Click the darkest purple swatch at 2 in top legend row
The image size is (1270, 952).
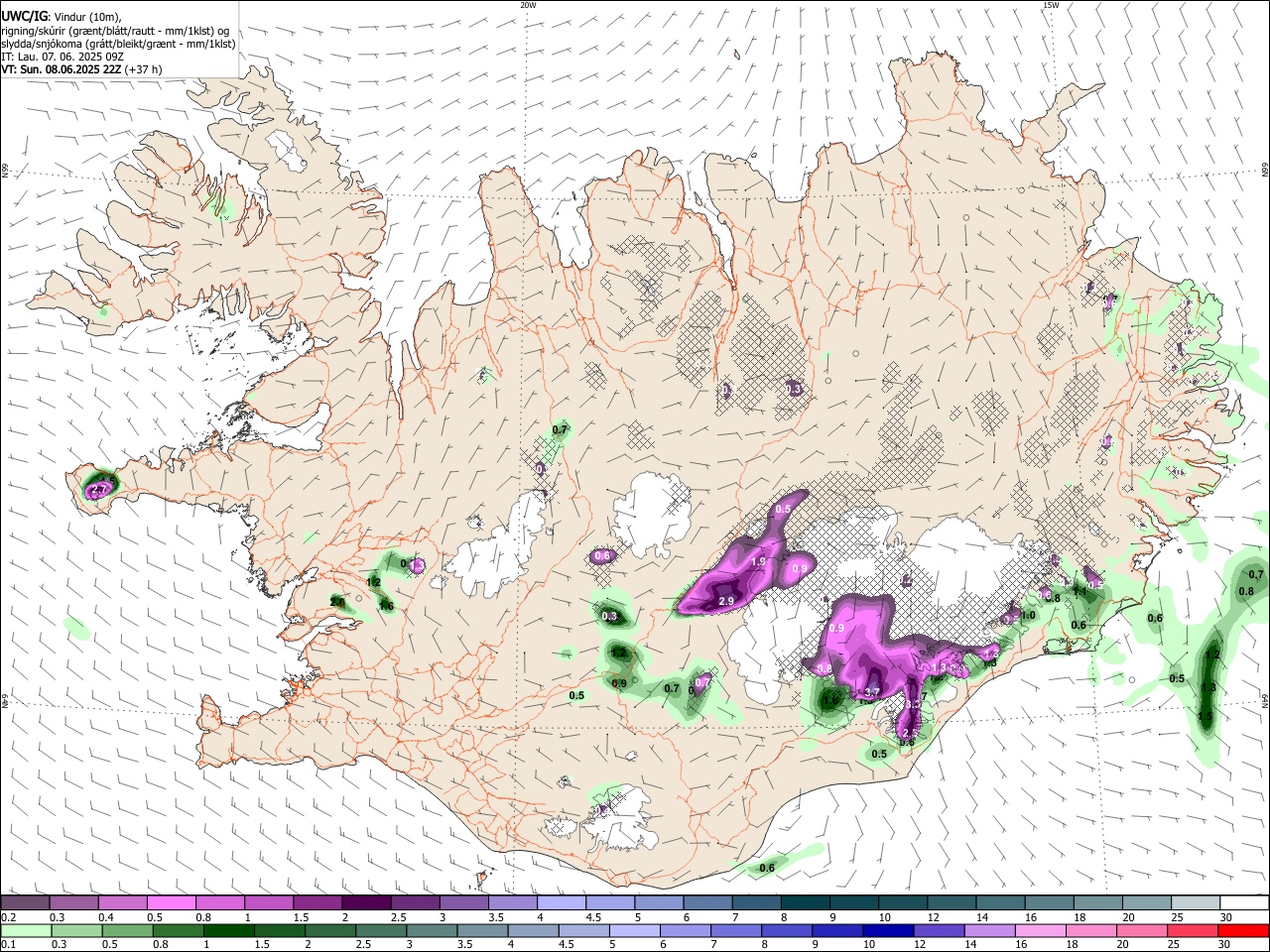[x=366, y=902]
